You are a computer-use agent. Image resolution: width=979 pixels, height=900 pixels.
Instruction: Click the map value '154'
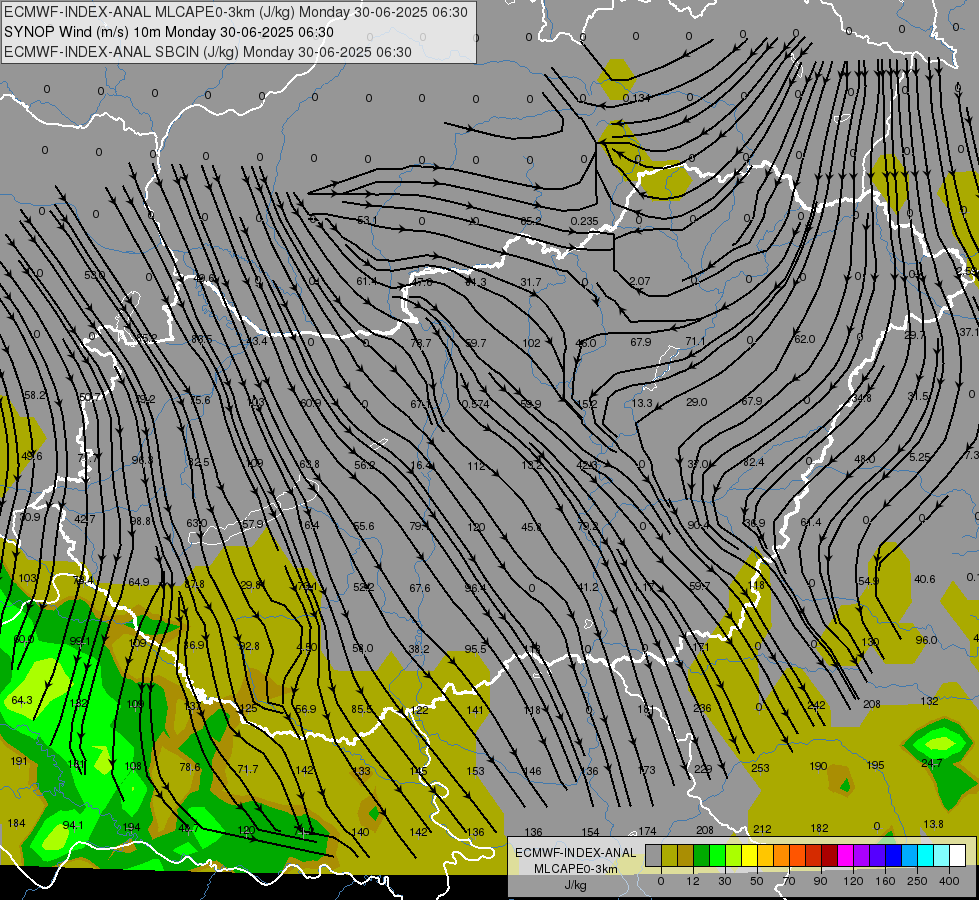click(590, 832)
